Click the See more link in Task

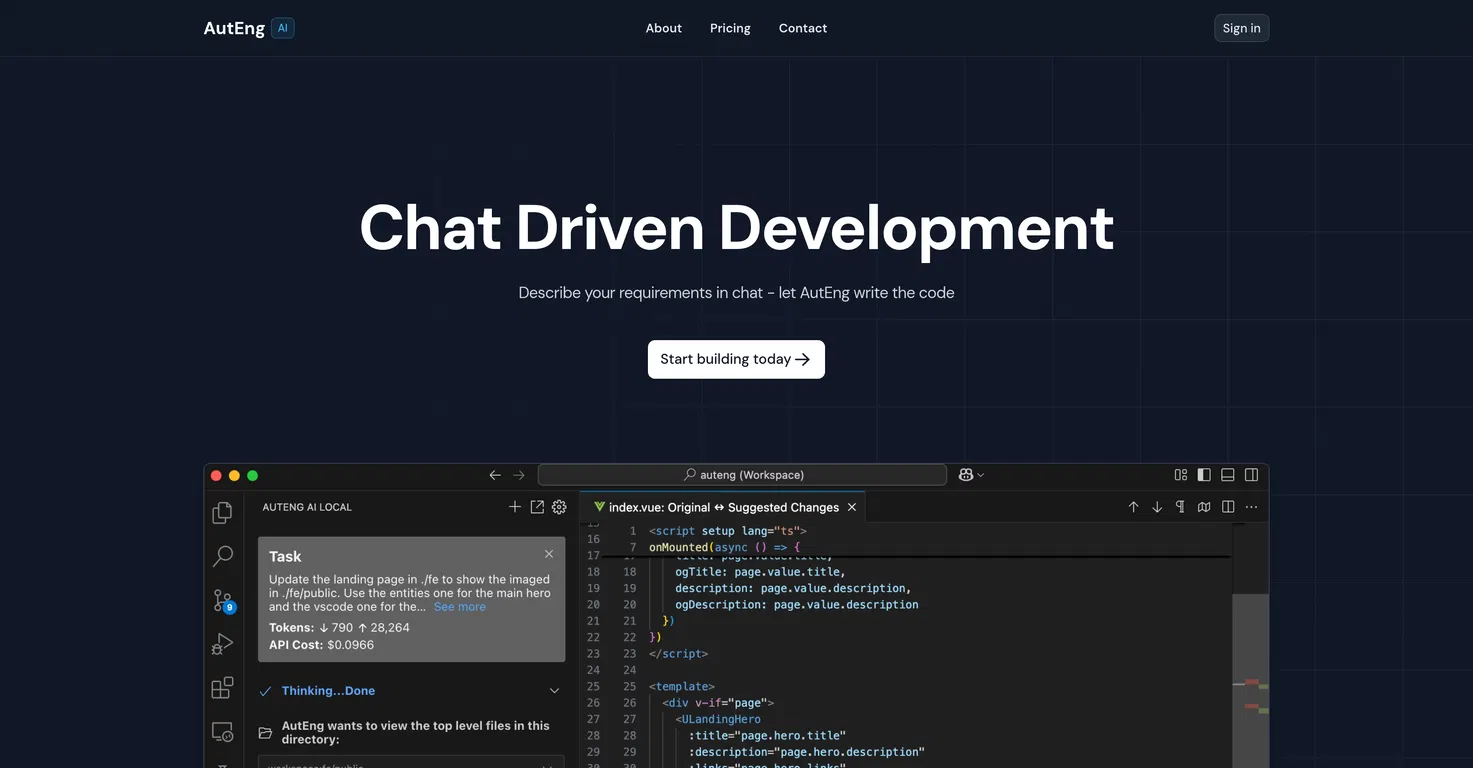click(x=460, y=607)
